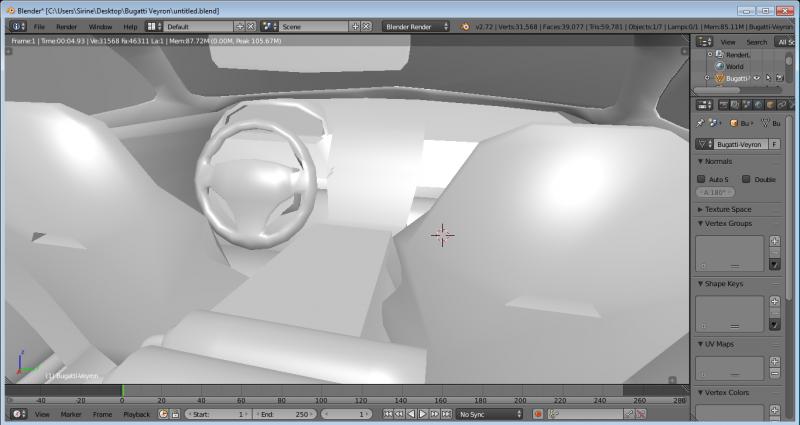
Task: Click the add screen layout plus icon
Action: (238, 26)
